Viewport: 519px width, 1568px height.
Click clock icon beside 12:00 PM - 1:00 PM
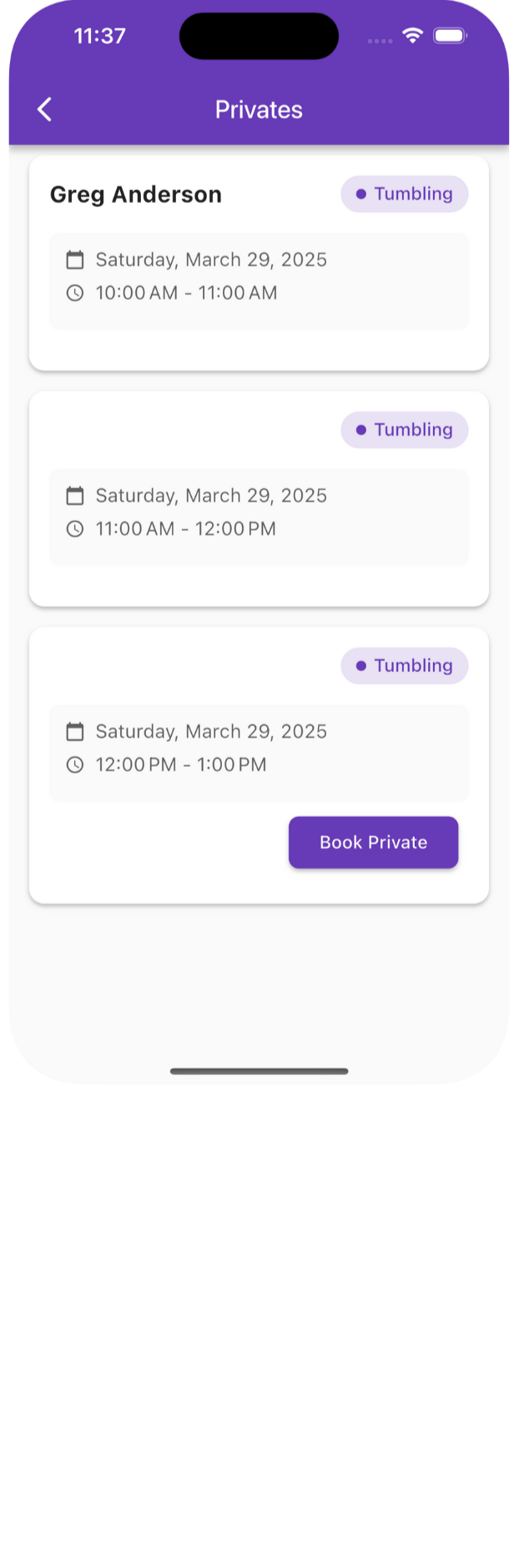tap(75, 764)
